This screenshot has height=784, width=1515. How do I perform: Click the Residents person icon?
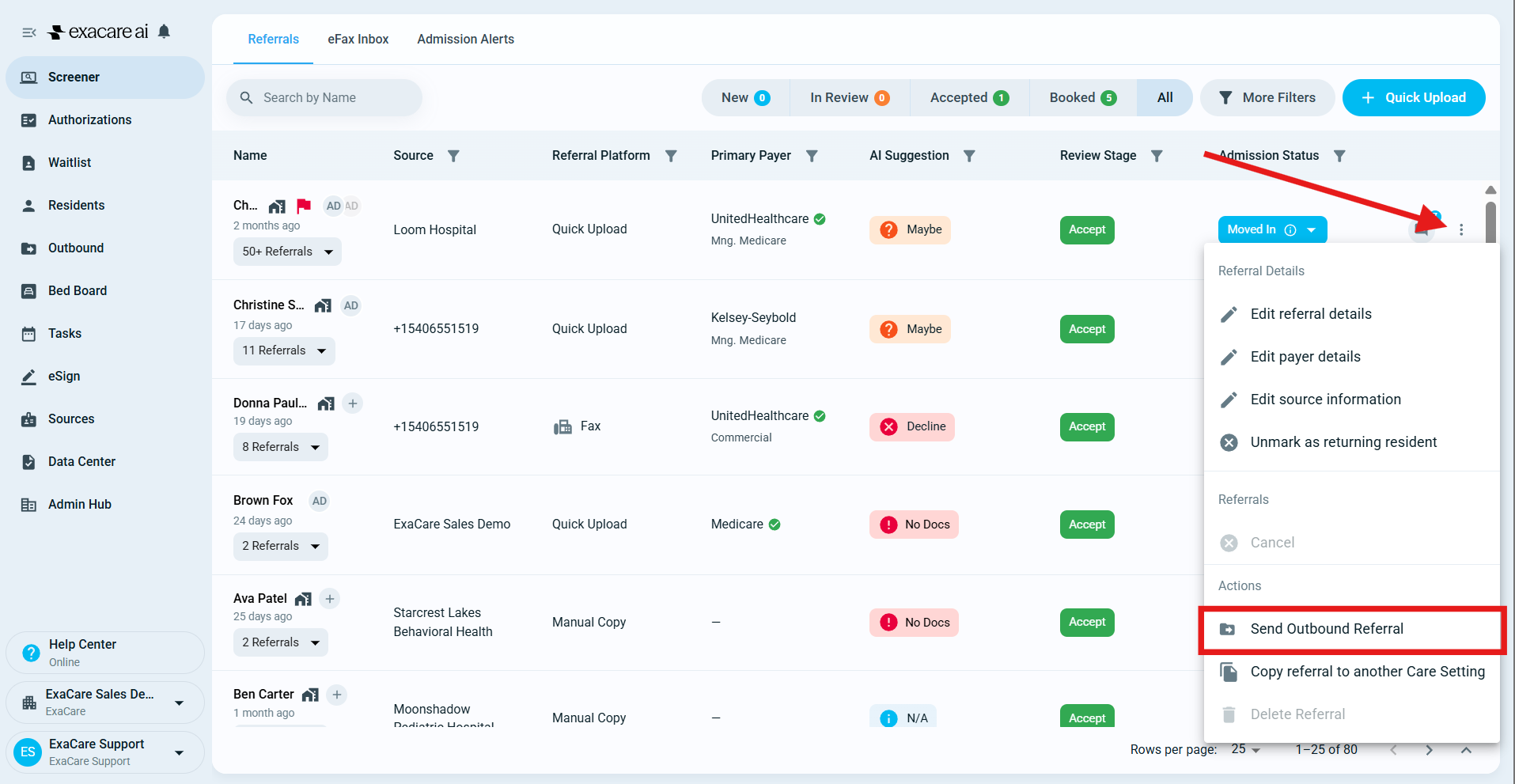(x=28, y=206)
